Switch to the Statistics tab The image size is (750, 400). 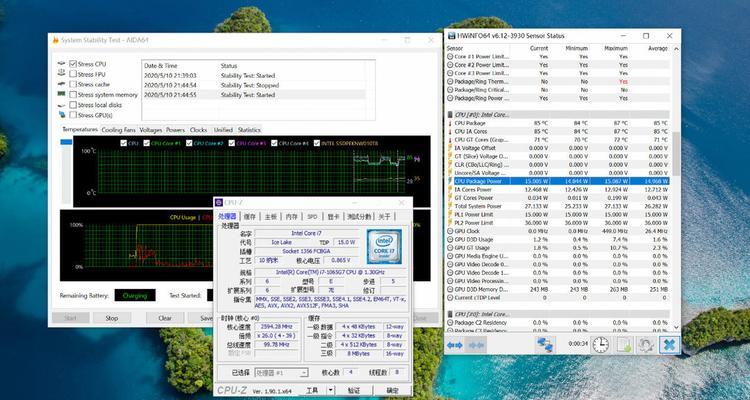[249, 130]
